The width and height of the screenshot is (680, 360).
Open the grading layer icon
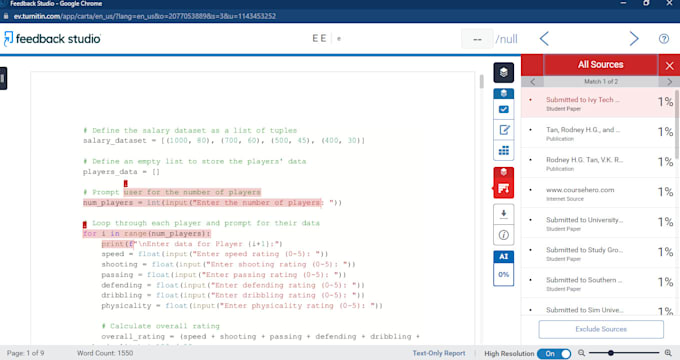tap(503, 94)
